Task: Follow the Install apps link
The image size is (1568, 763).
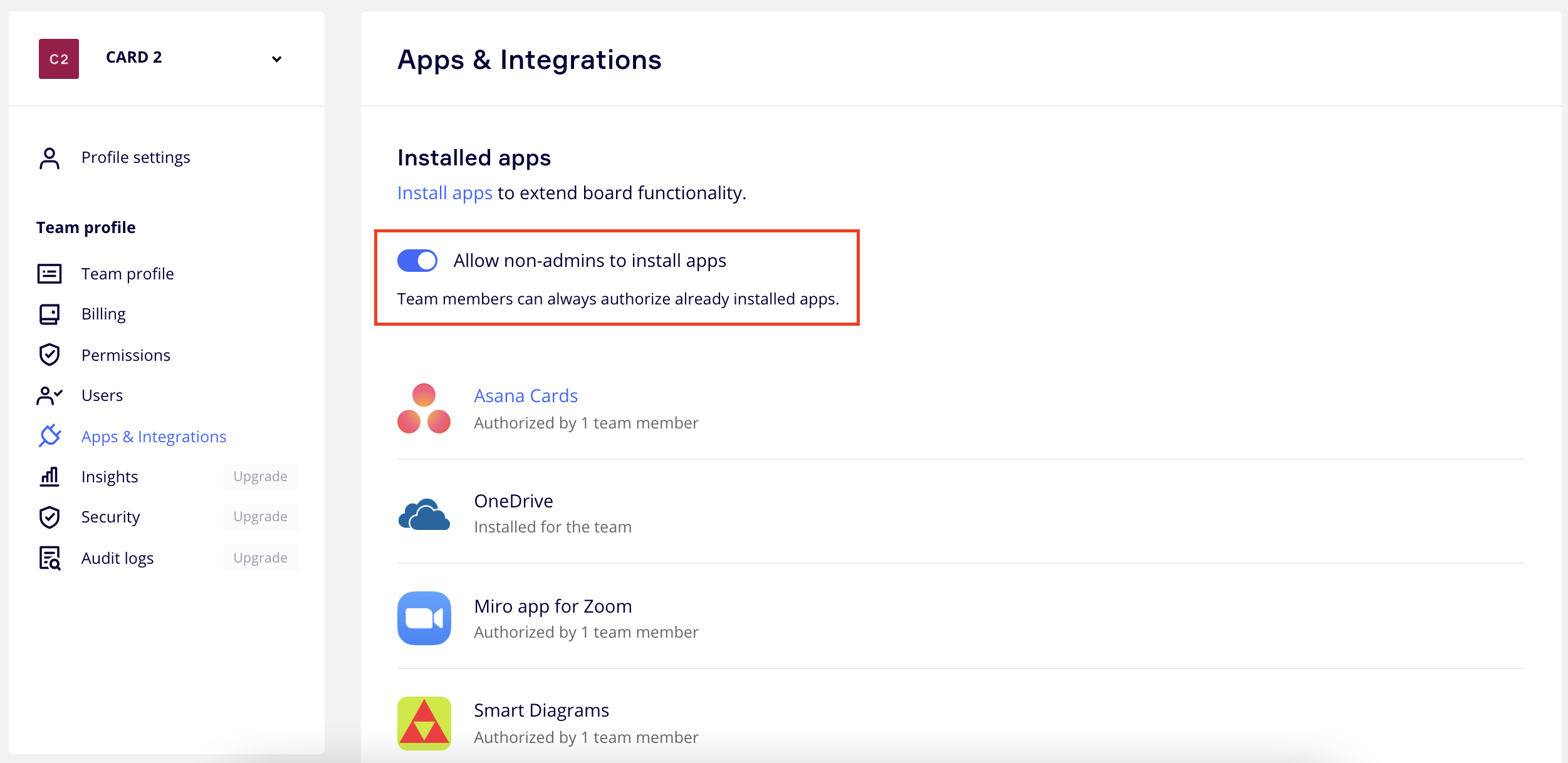Action: pyautogui.click(x=444, y=193)
